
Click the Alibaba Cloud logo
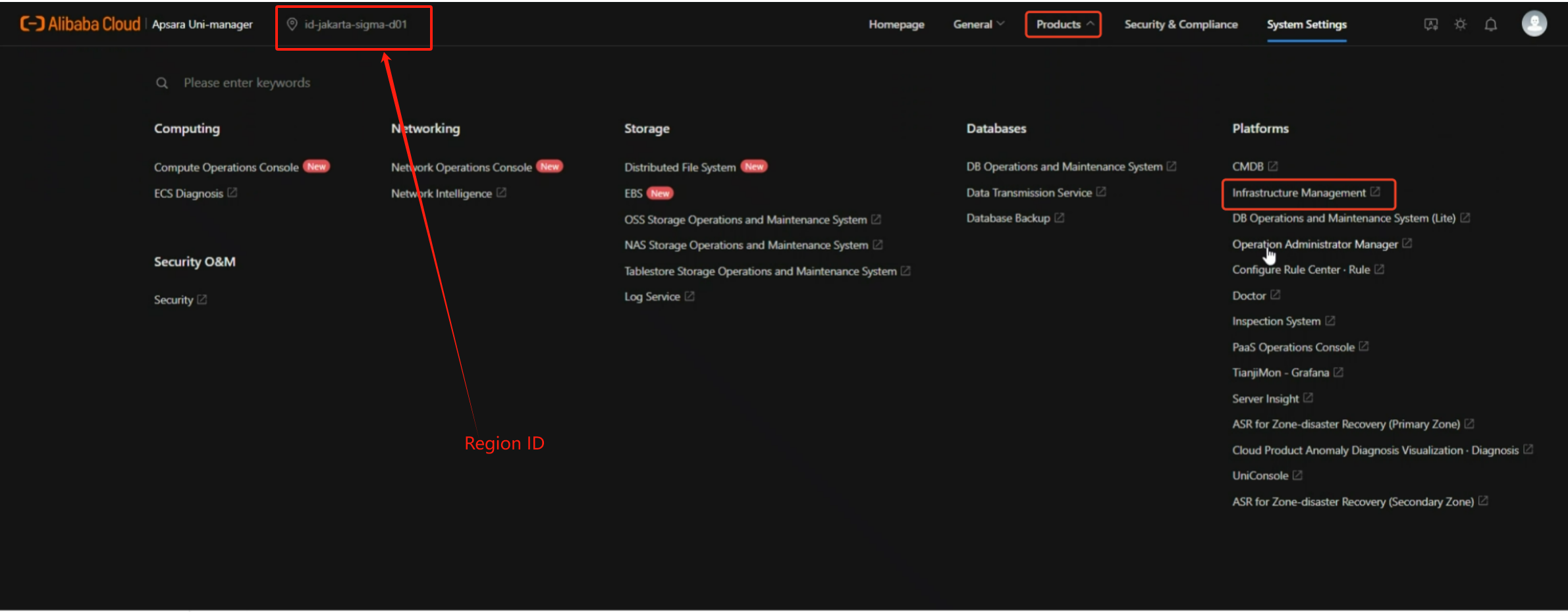[x=80, y=24]
